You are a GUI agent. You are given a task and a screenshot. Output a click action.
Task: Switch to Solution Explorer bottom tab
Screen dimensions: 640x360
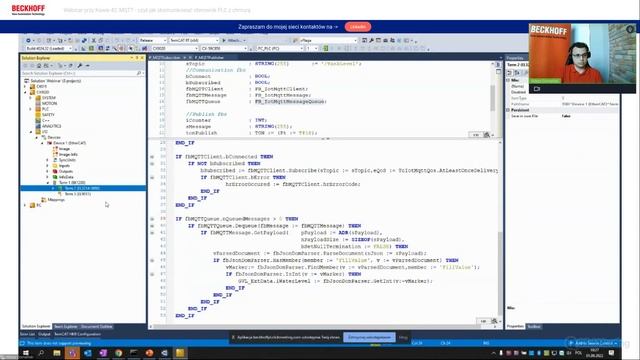(36, 327)
